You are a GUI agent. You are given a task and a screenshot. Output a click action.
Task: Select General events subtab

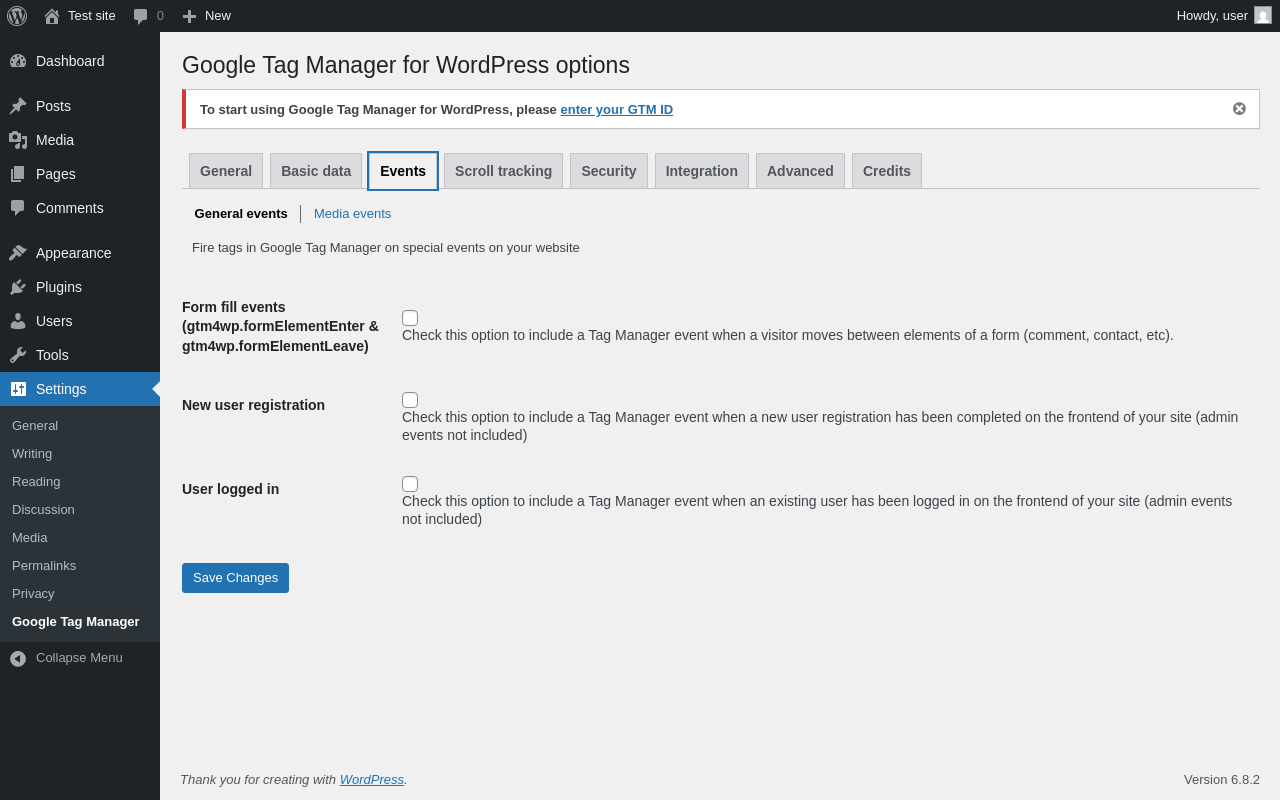pos(241,214)
